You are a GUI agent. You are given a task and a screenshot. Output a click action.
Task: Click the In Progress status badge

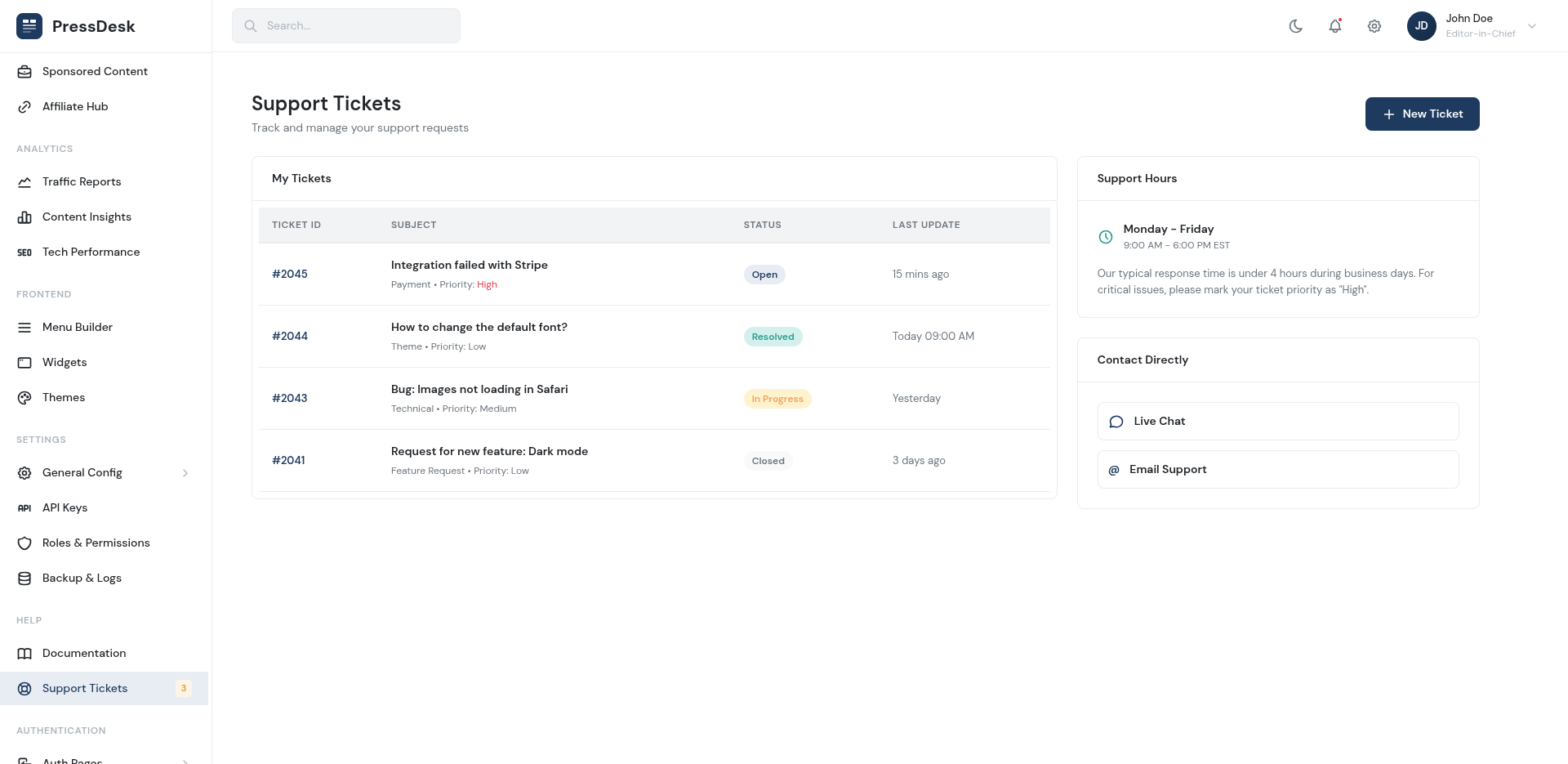point(777,399)
